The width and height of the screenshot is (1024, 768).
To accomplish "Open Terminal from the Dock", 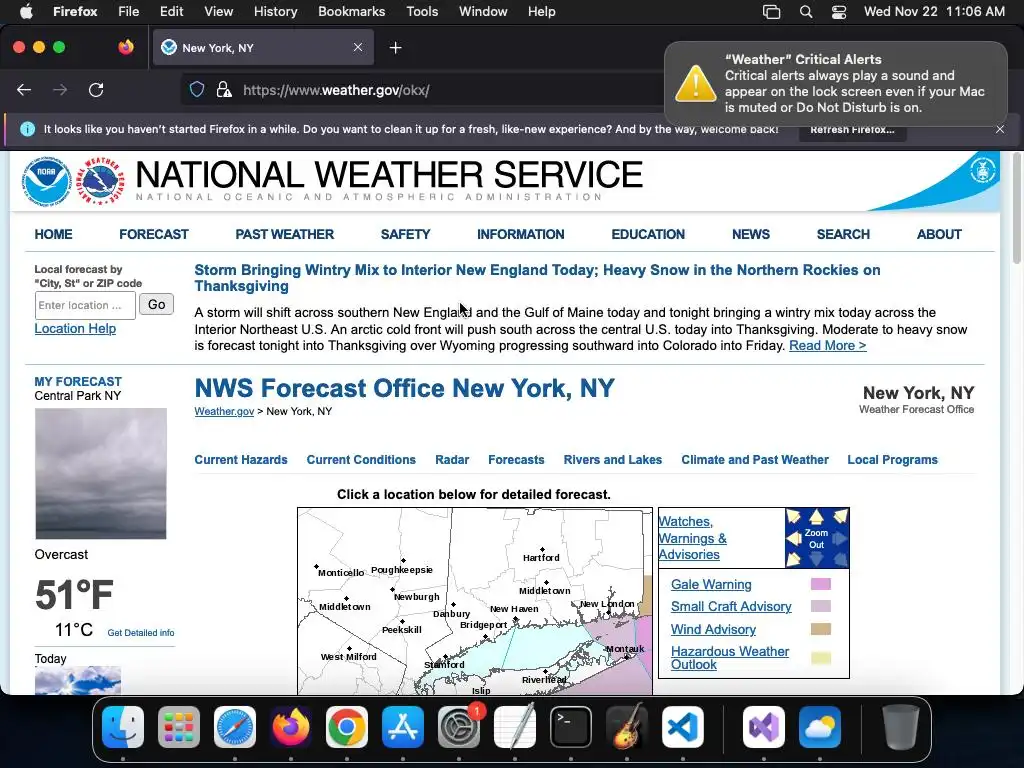I will [x=571, y=727].
